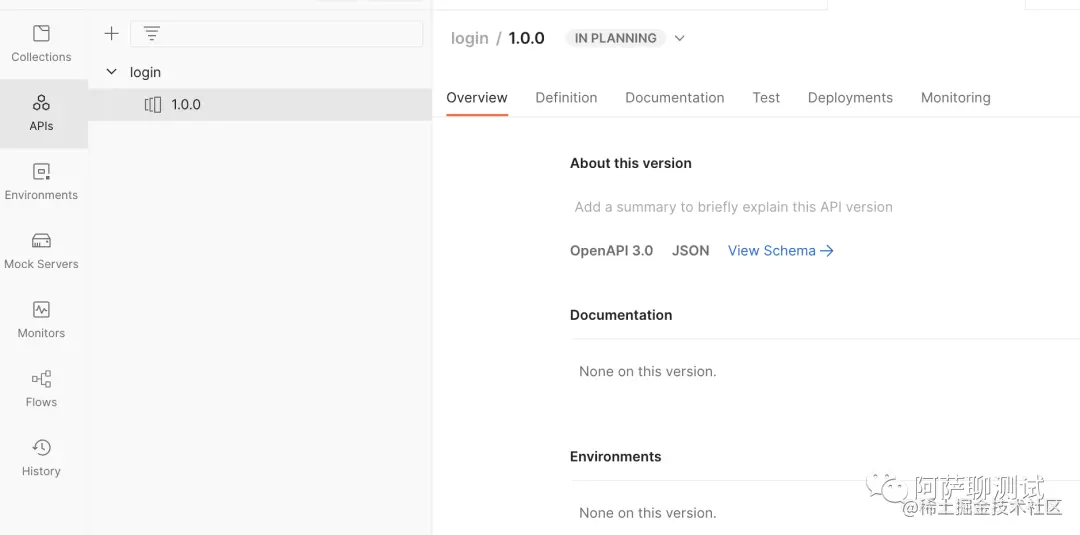
Task: Open the Deployments tab
Action: [850, 98]
